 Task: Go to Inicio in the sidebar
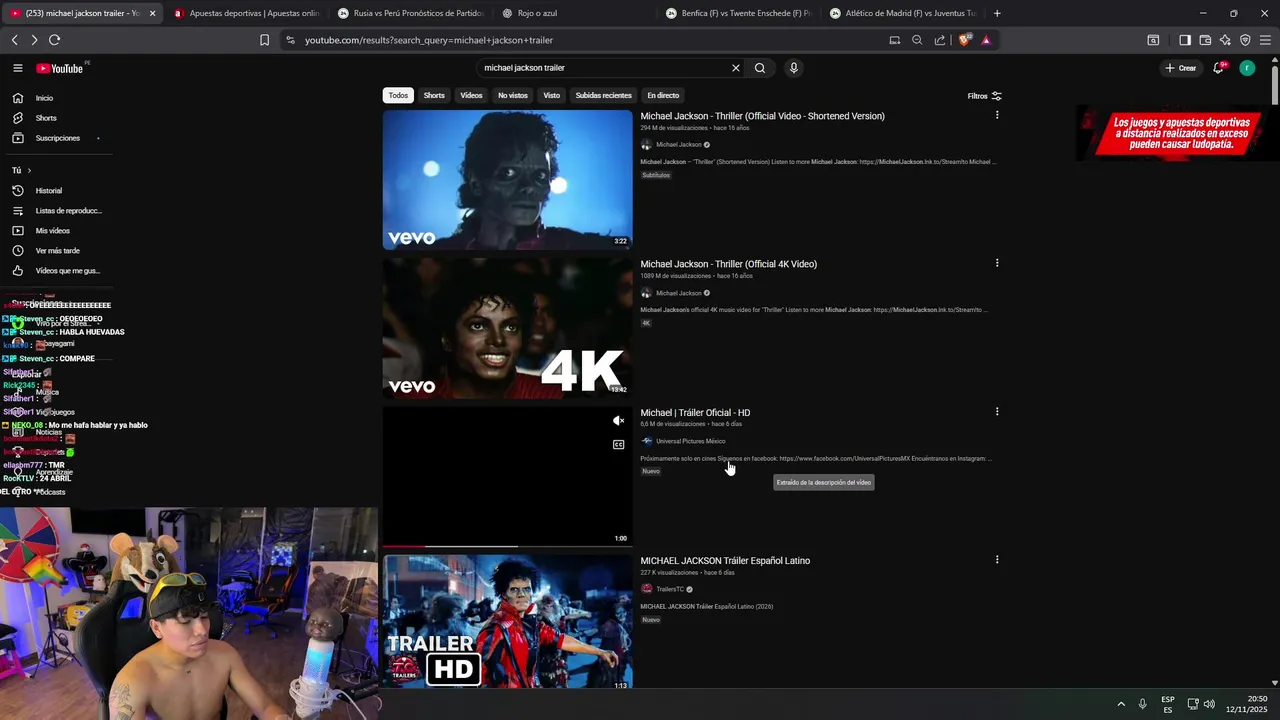(44, 98)
